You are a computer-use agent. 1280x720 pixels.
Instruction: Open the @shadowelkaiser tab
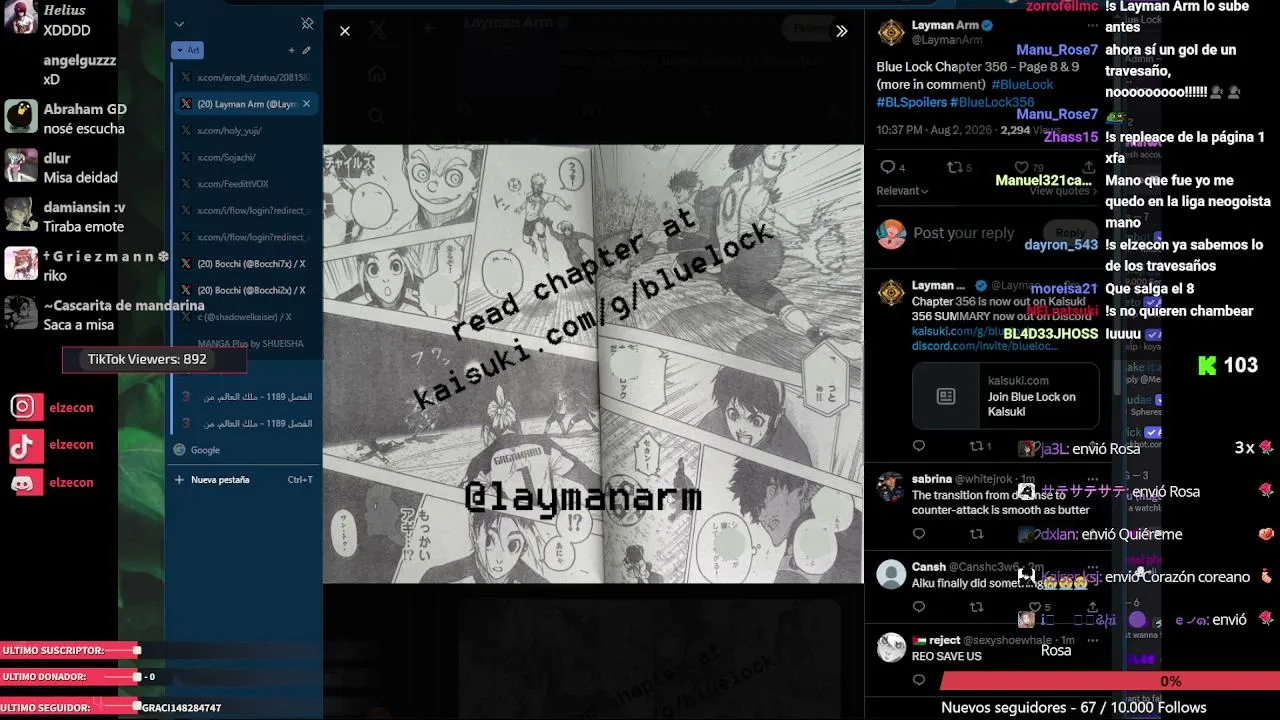pyautogui.click(x=246, y=317)
